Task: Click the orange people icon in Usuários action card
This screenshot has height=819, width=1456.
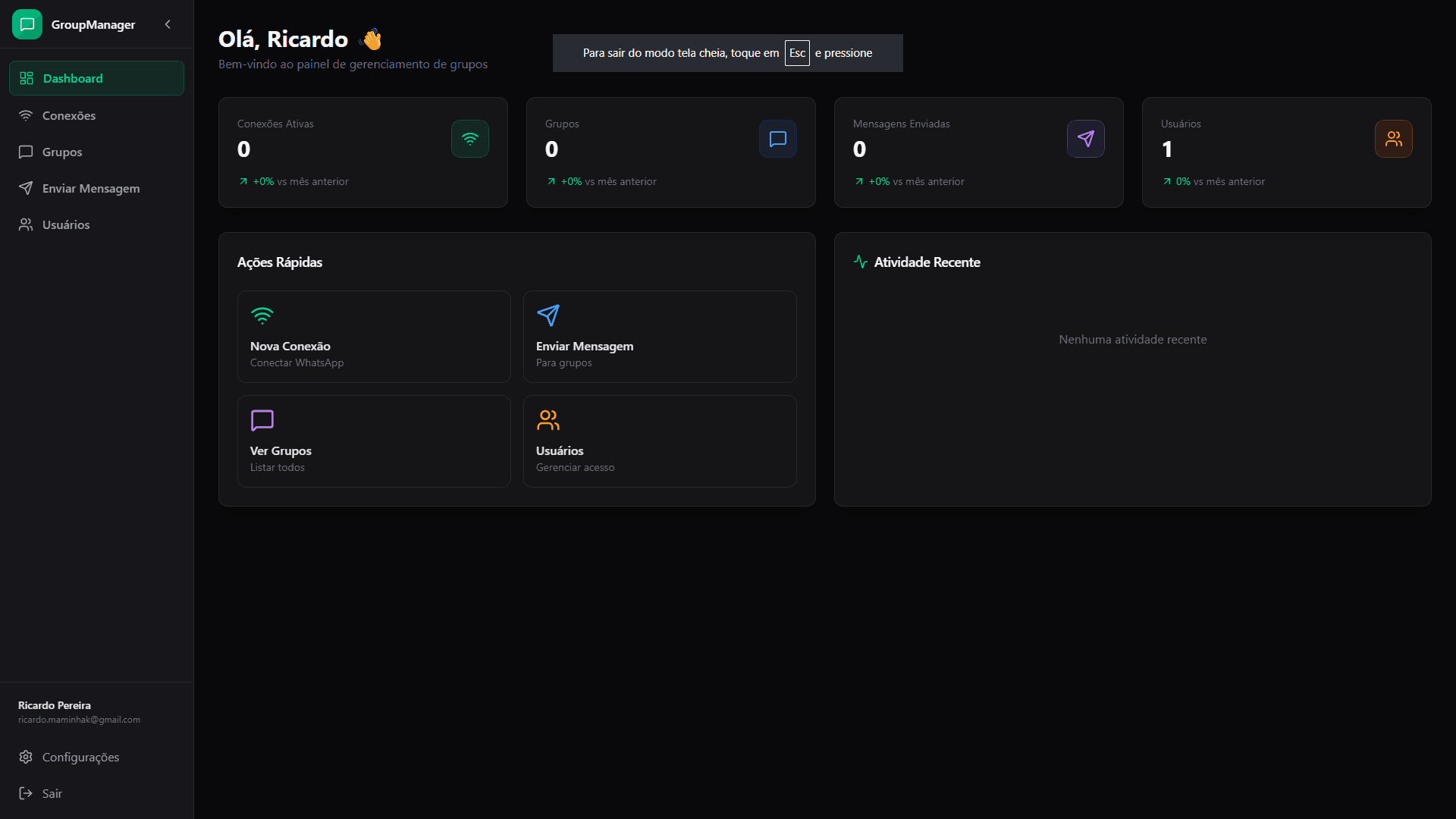Action: tap(548, 420)
